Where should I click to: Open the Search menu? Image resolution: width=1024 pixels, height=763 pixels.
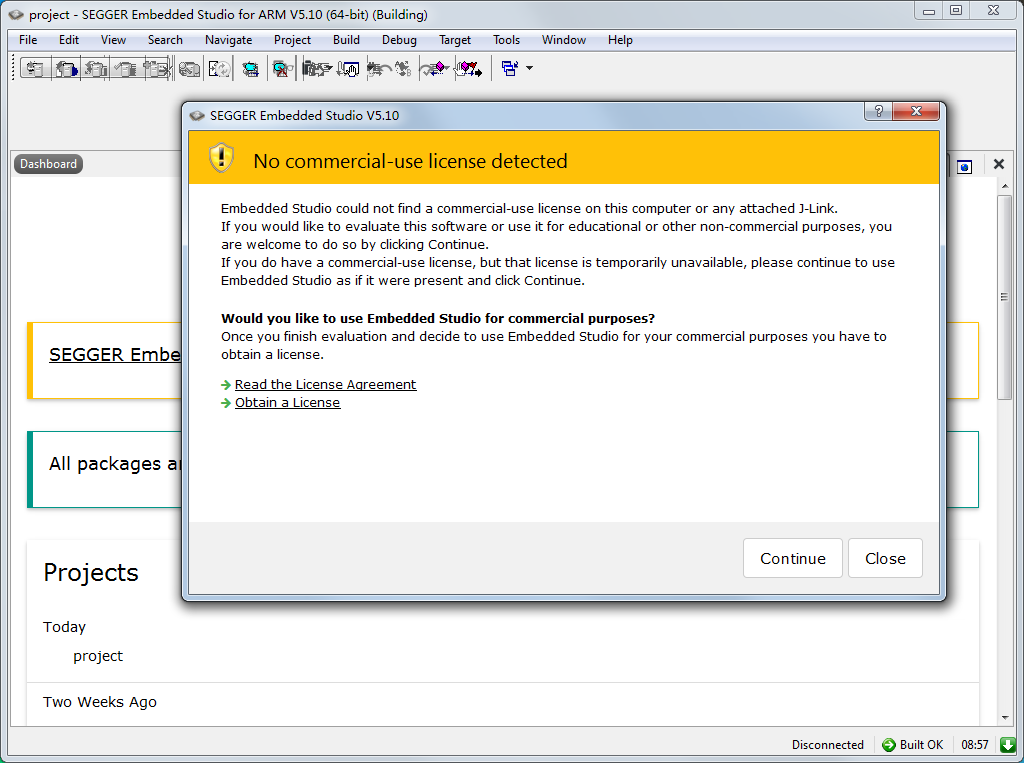(x=165, y=40)
